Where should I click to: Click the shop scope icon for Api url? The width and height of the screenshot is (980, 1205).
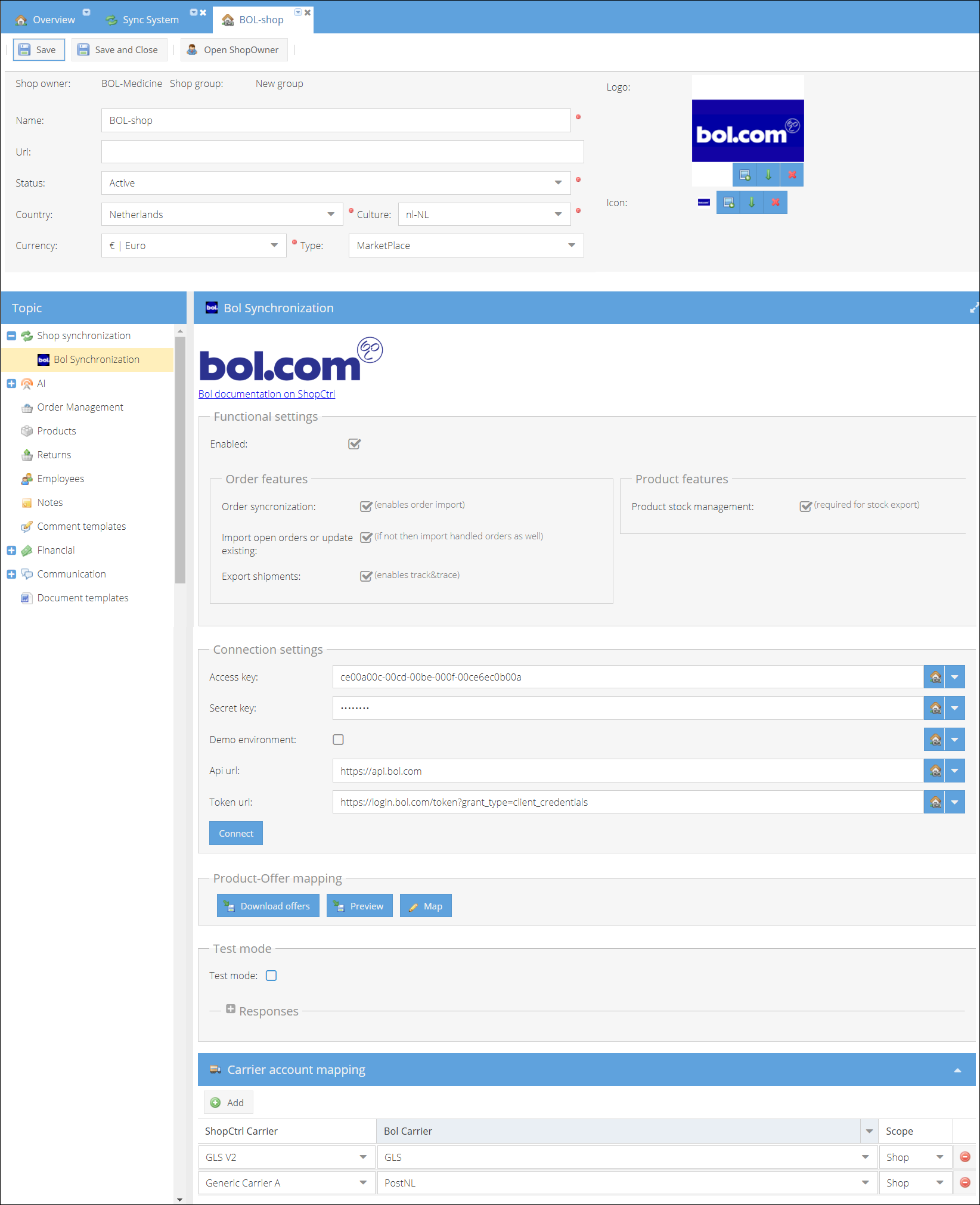[x=935, y=771]
